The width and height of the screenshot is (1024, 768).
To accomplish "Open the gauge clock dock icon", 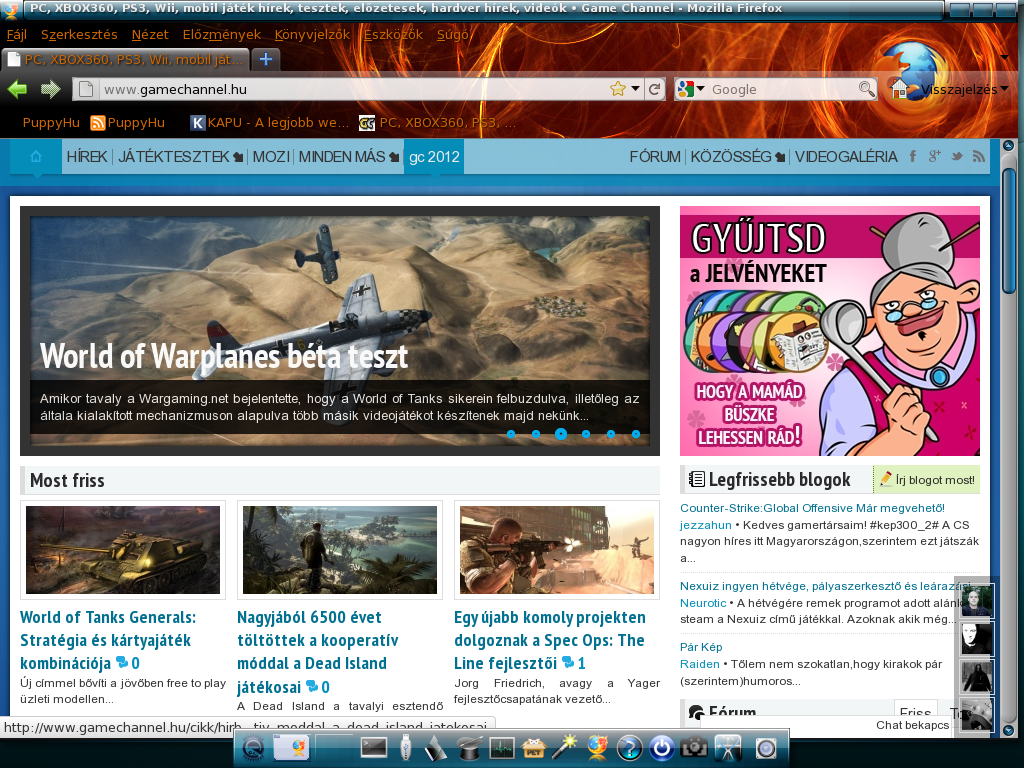I will (x=253, y=748).
